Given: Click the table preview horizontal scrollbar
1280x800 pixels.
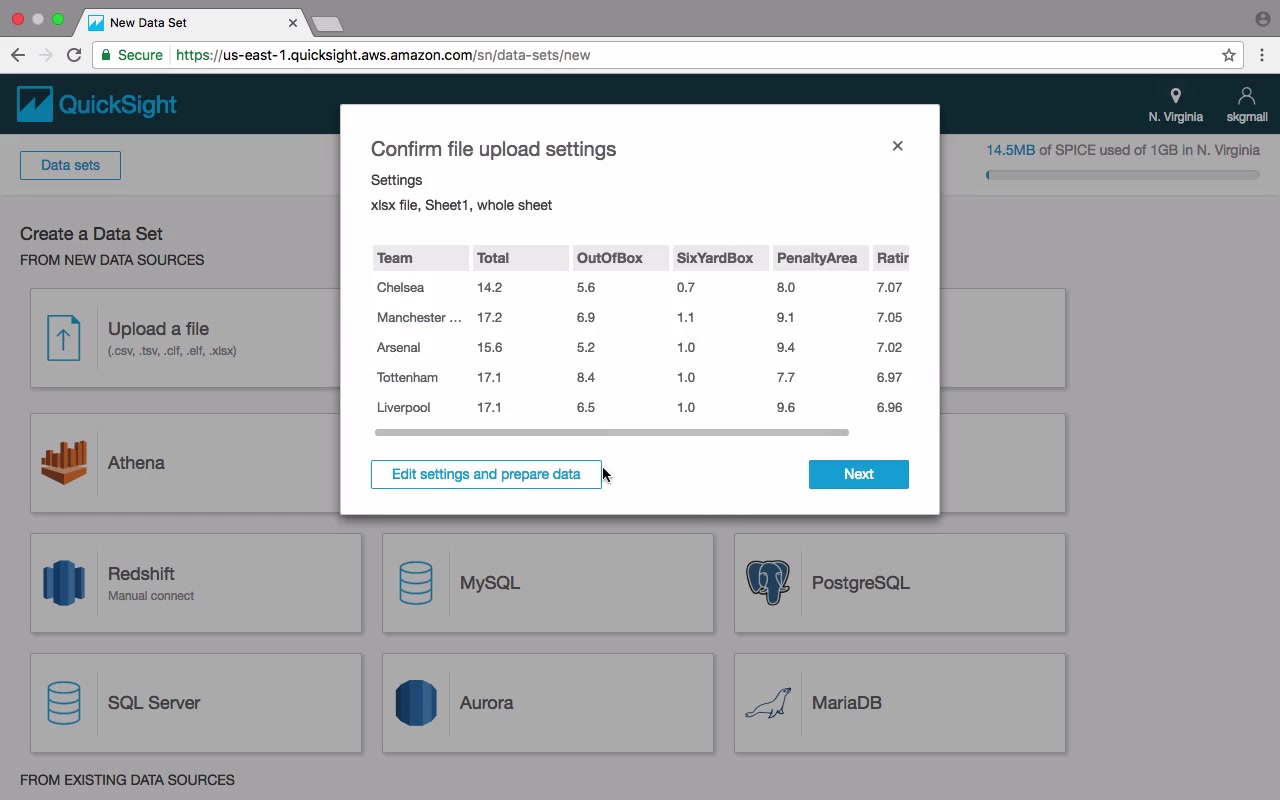Looking at the screenshot, I should pos(612,432).
